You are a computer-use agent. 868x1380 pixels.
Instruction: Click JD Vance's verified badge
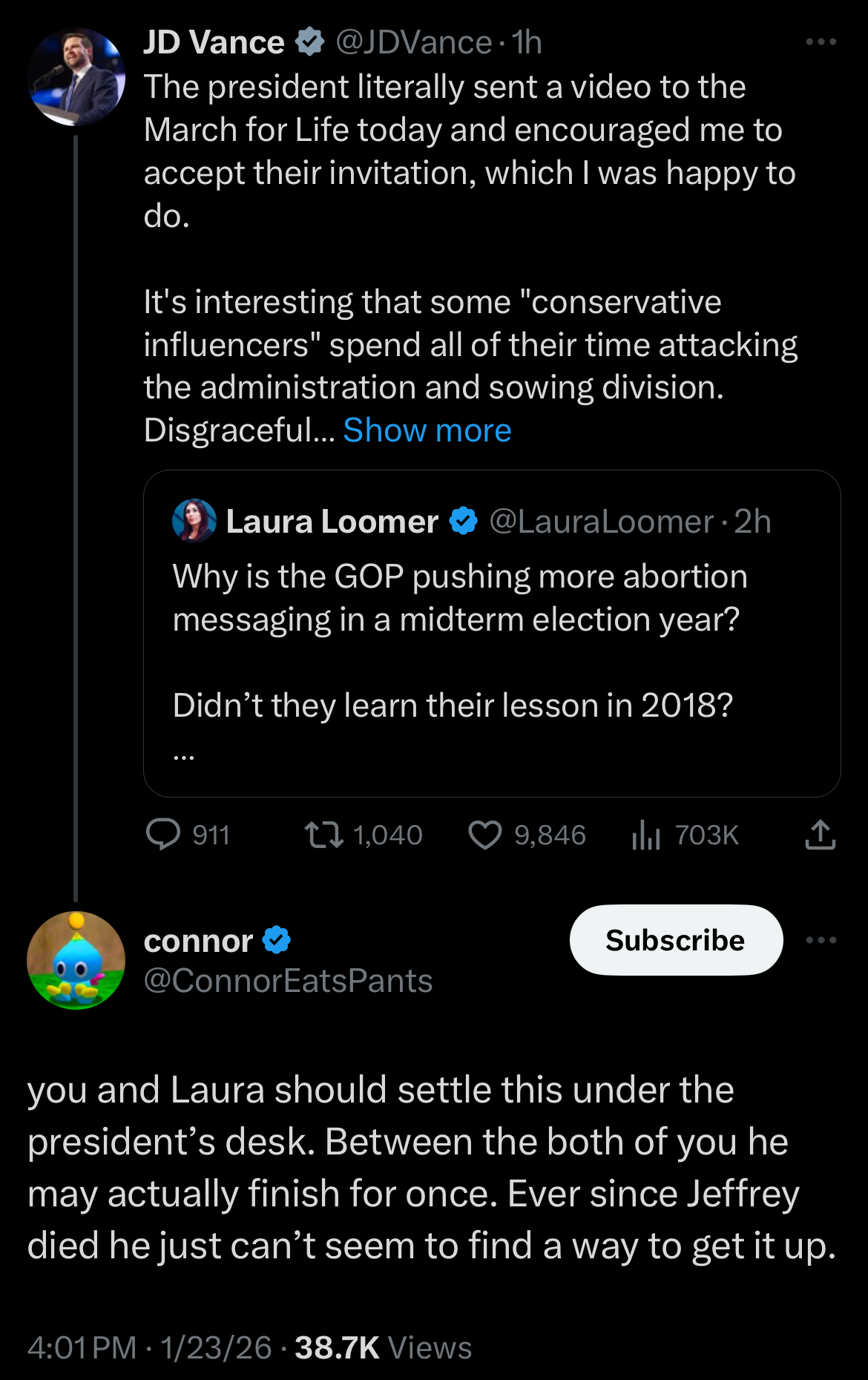pos(310,42)
